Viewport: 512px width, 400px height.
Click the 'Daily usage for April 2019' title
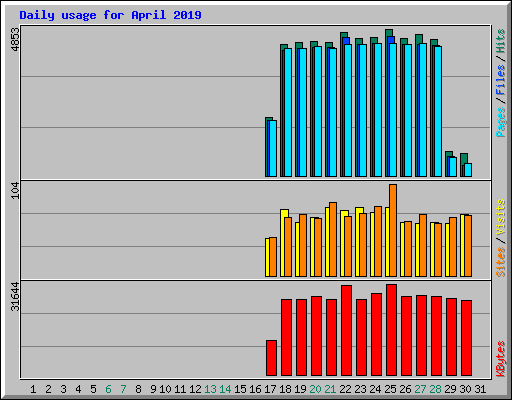[x=110, y=15]
